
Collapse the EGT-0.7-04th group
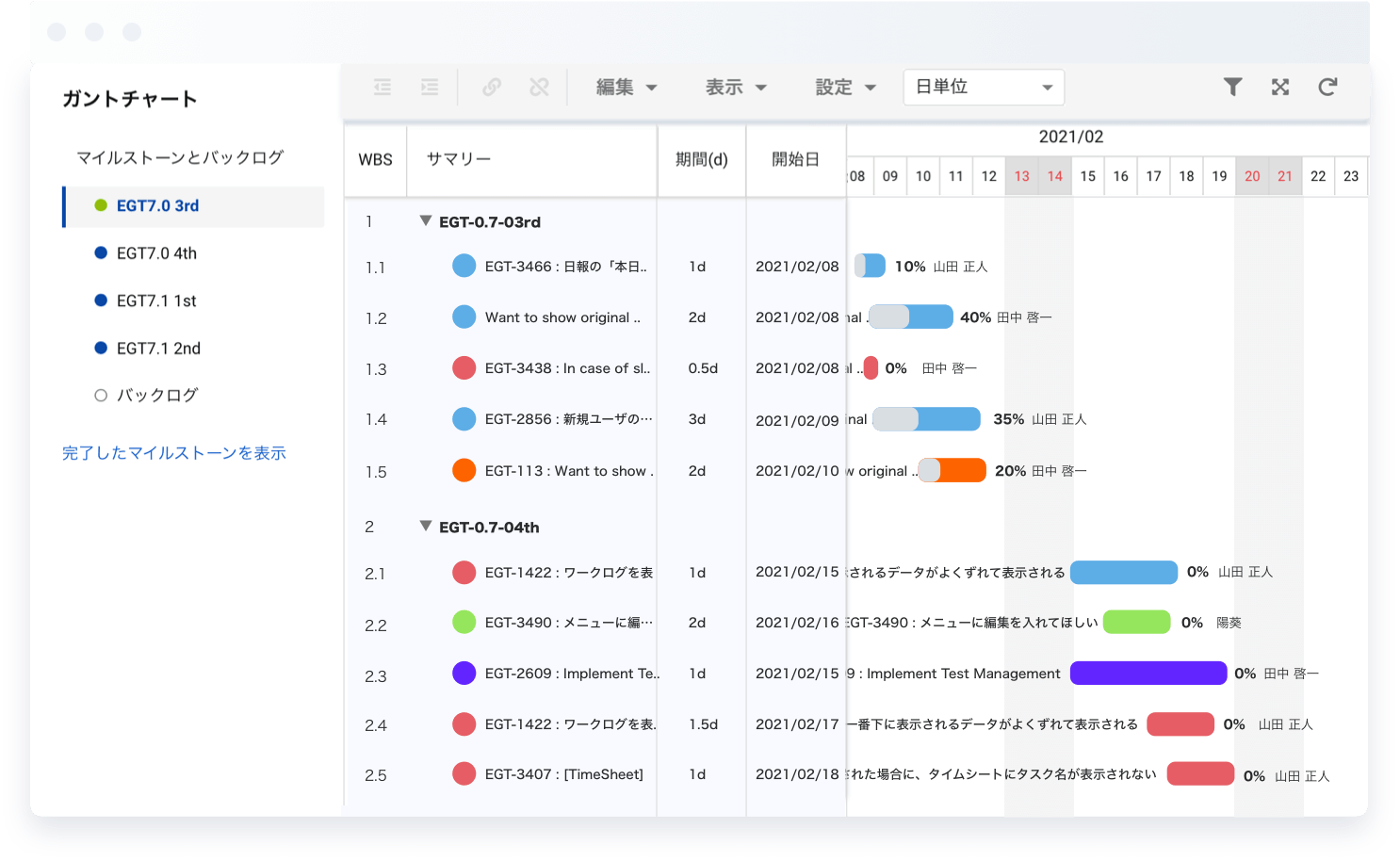[x=426, y=526]
